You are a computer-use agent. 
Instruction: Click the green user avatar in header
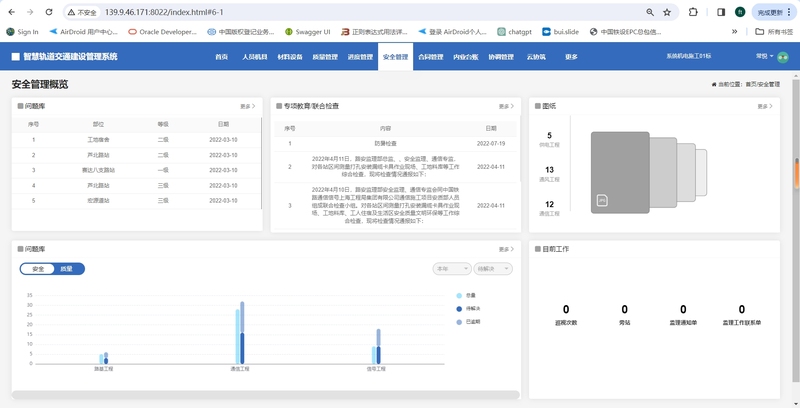(783, 57)
